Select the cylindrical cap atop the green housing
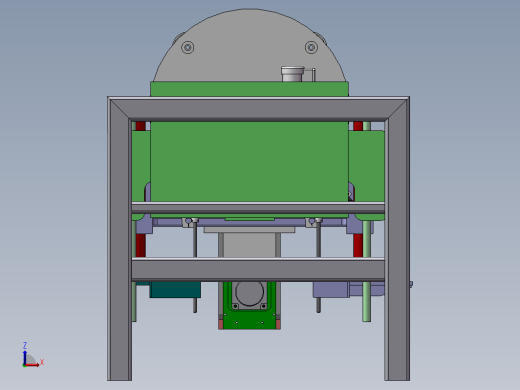 (x=293, y=74)
